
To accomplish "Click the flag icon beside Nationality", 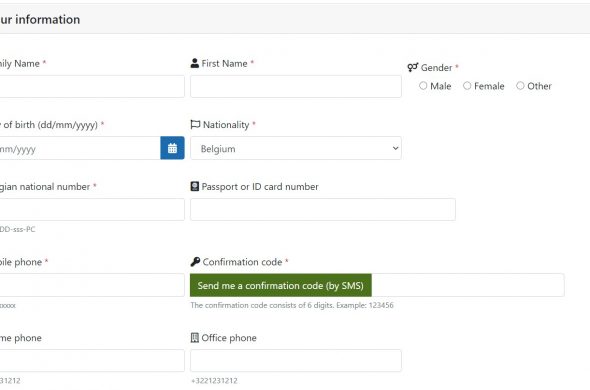I will [195, 125].
